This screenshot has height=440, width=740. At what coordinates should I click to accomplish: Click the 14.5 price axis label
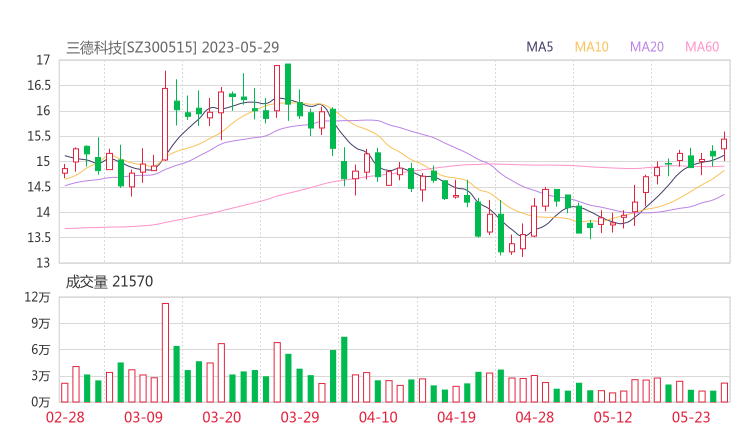tap(39, 187)
